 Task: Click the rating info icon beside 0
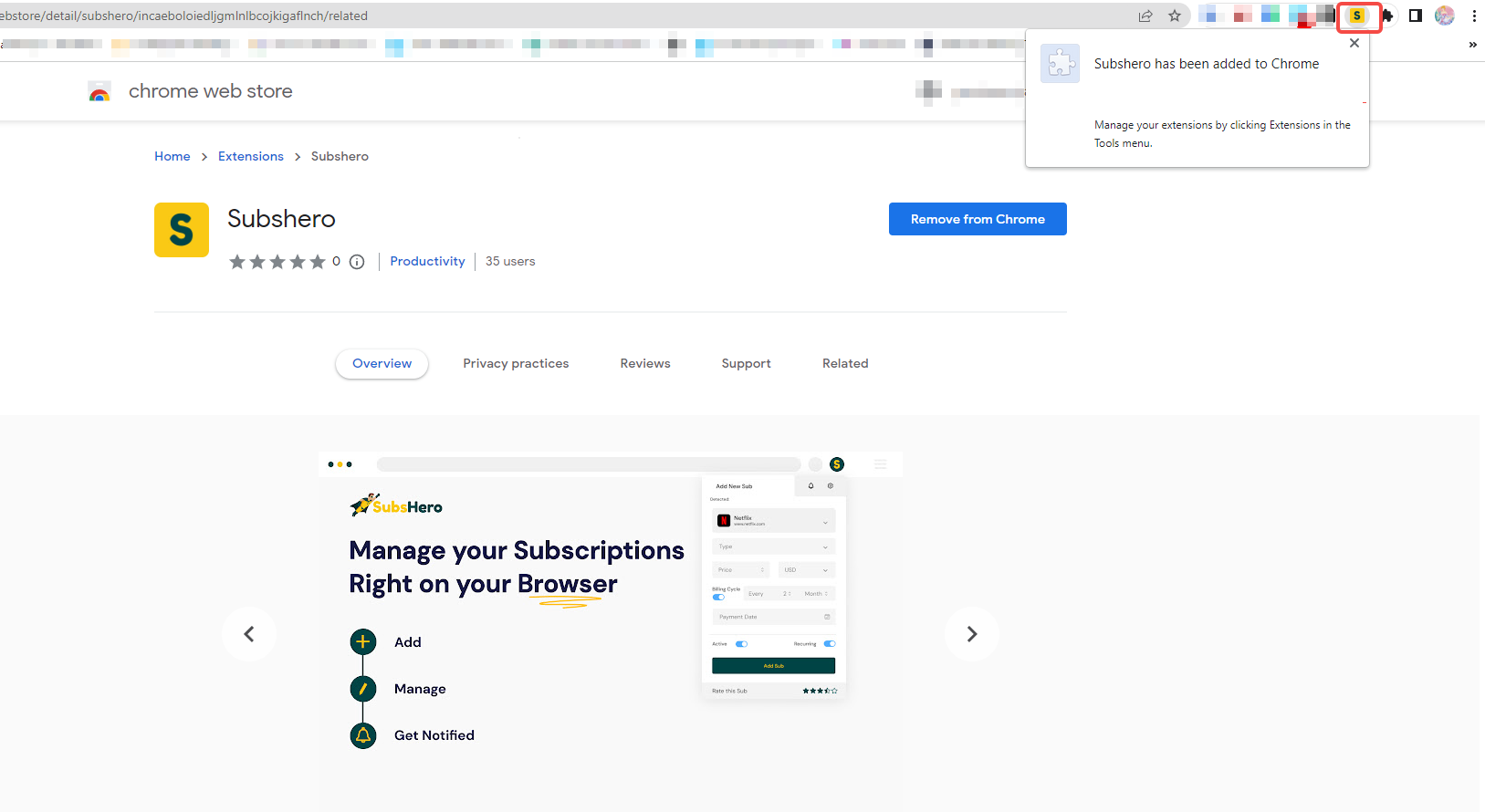point(357,262)
